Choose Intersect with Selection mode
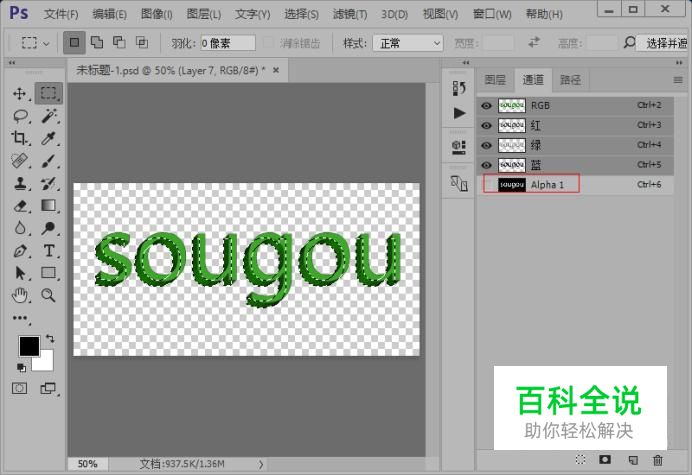 142,42
